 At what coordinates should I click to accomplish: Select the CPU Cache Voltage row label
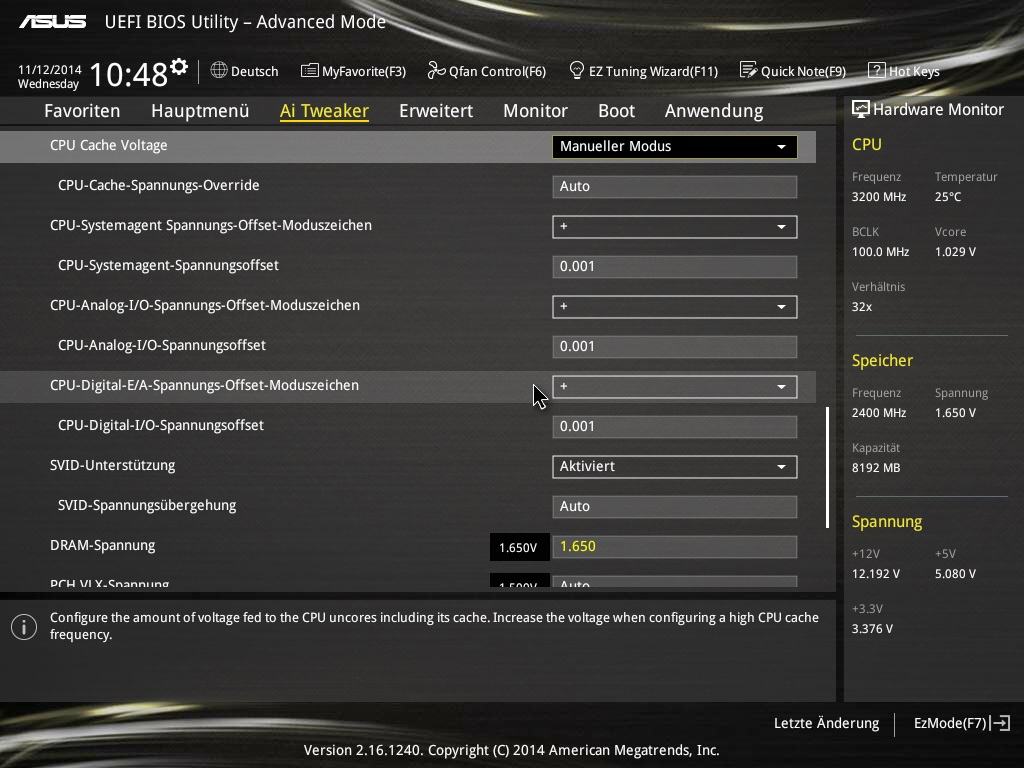coord(108,145)
